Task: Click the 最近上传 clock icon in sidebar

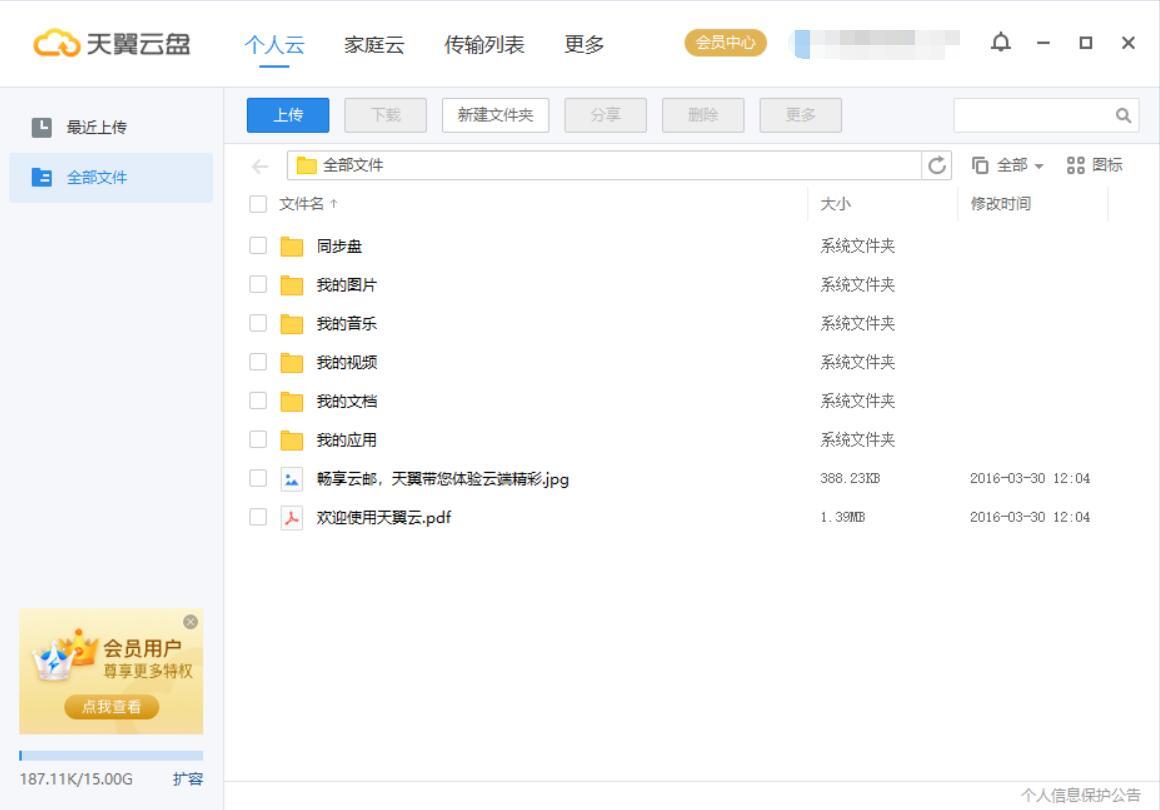Action: coord(41,127)
